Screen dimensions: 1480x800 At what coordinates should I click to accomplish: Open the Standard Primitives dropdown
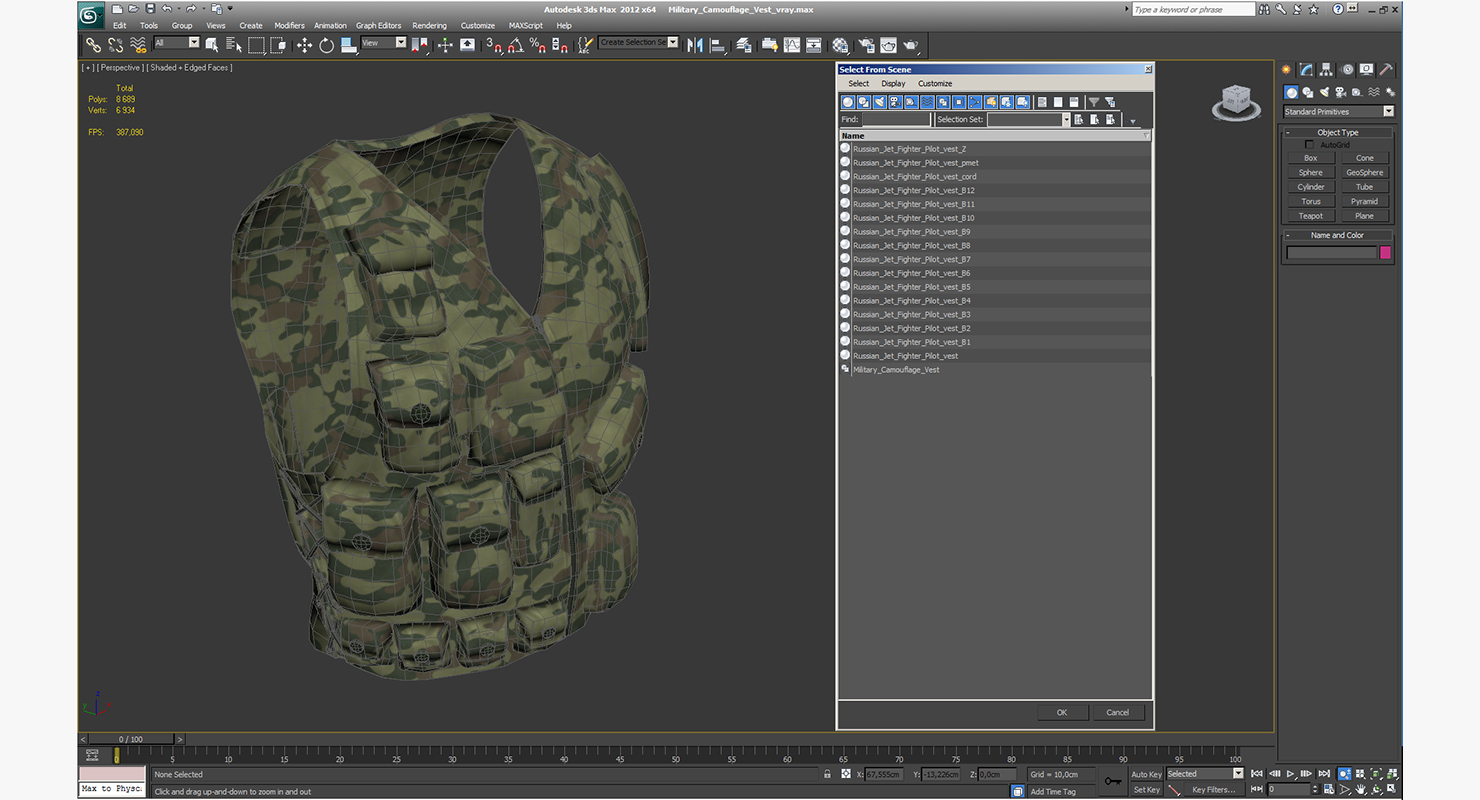[1388, 112]
